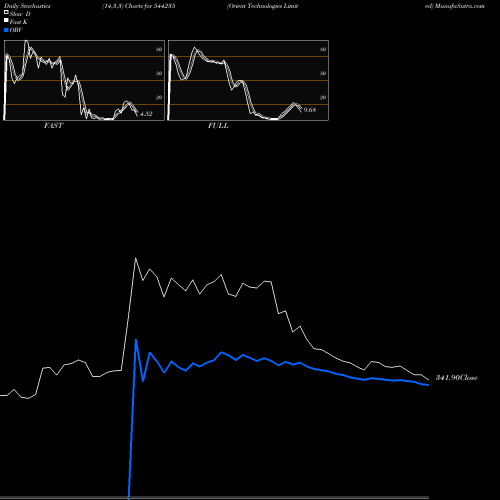Image resolution: width=500 pixels, height=500 pixels.
Task: Click the 341.90Close price label
Action: pyautogui.click(x=457, y=377)
